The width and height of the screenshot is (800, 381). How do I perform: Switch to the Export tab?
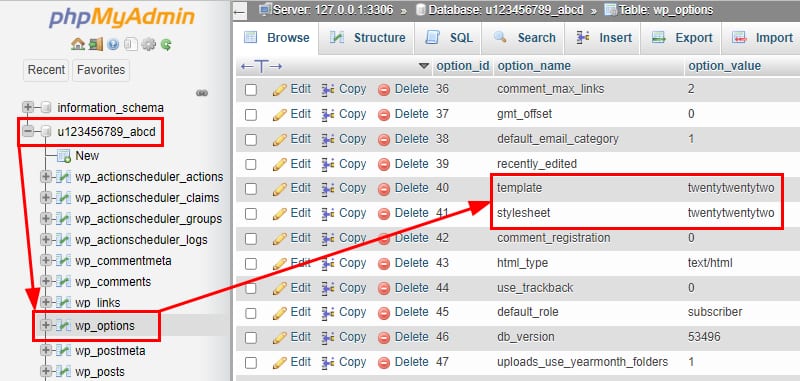[x=681, y=38]
